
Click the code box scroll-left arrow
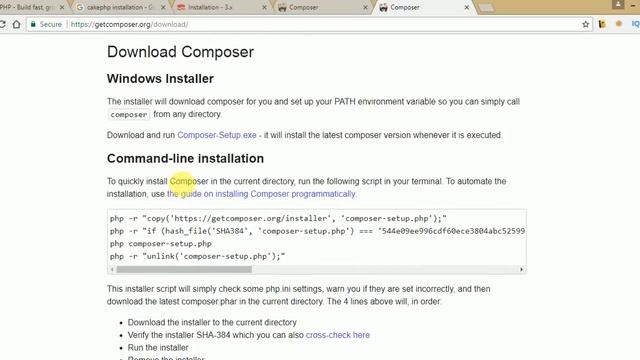tap(112, 269)
